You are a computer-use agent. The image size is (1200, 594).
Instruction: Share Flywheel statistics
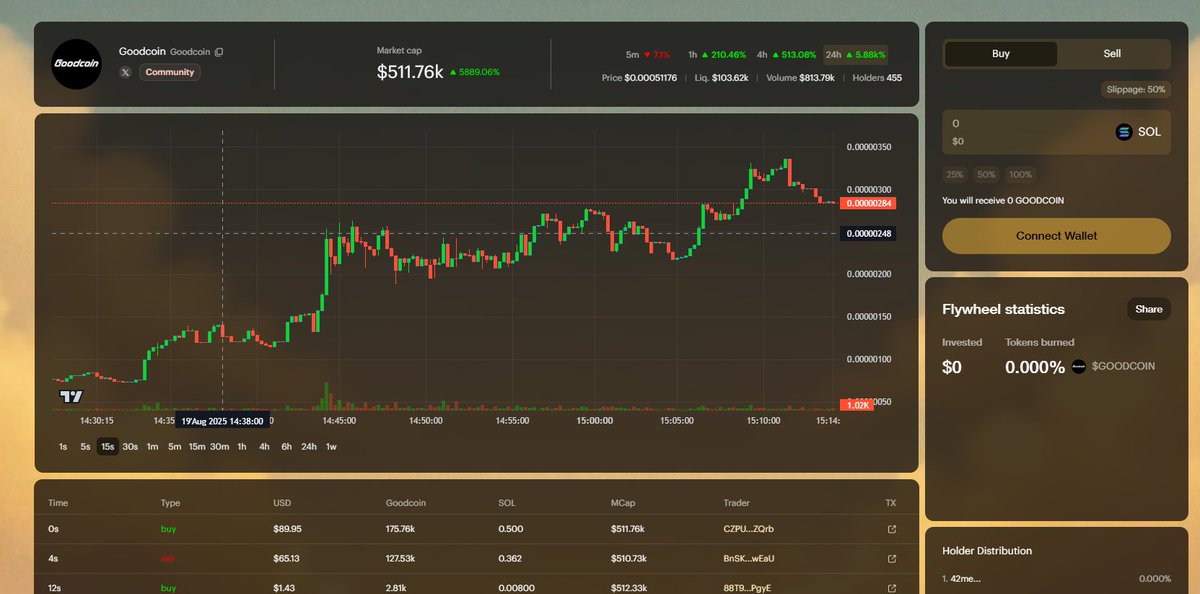pyautogui.click(x=1149, y=309)
